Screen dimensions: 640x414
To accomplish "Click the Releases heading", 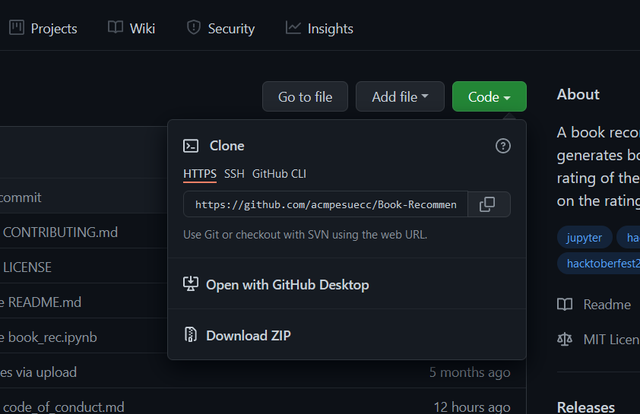I will pyautogui.click(x=586, y=407).
